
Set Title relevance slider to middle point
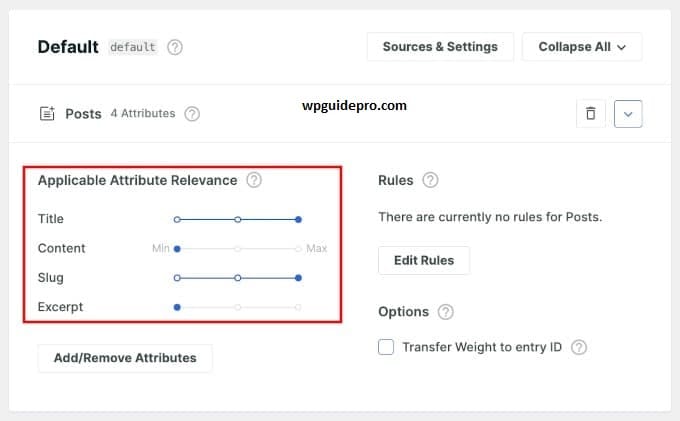238,219
